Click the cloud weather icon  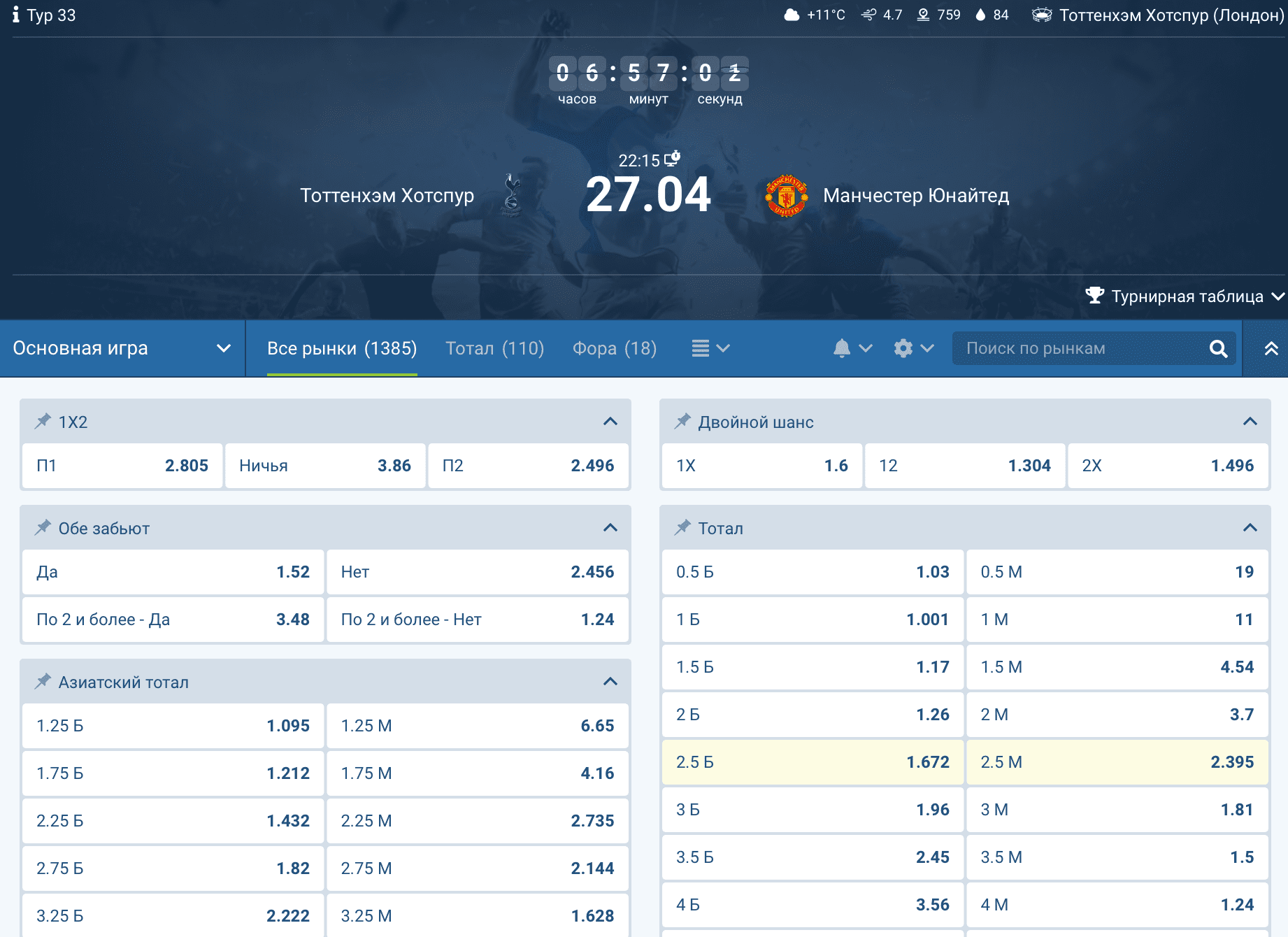(792, 15)
